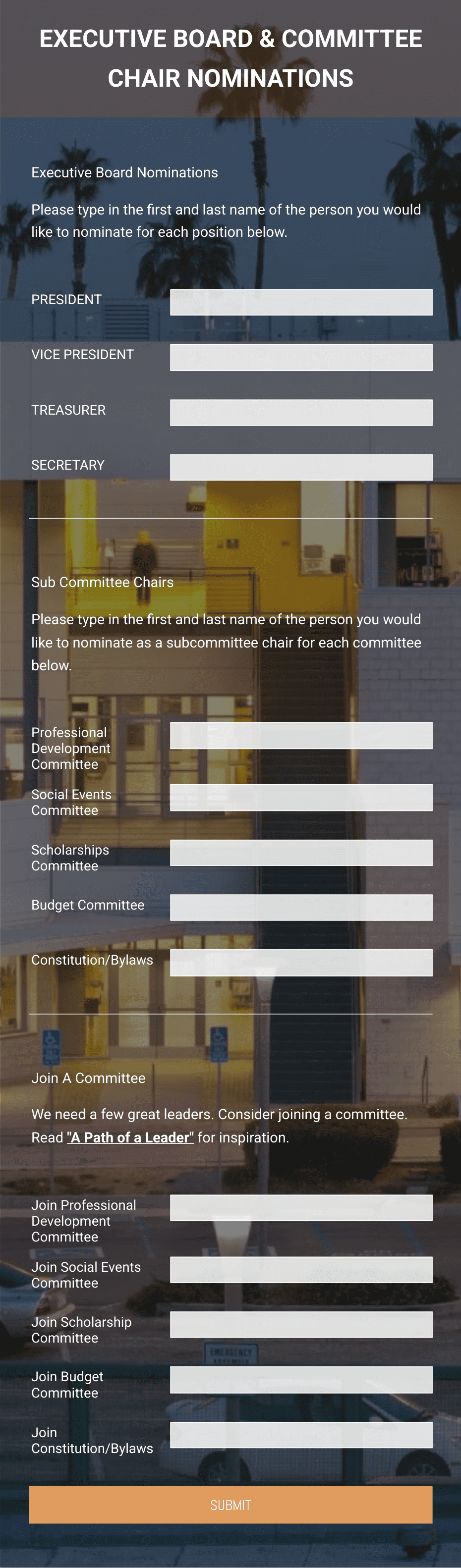Click the PRESIDENT nomination input field
This screenshot has height=1568, width=461.
pos(301,302)
